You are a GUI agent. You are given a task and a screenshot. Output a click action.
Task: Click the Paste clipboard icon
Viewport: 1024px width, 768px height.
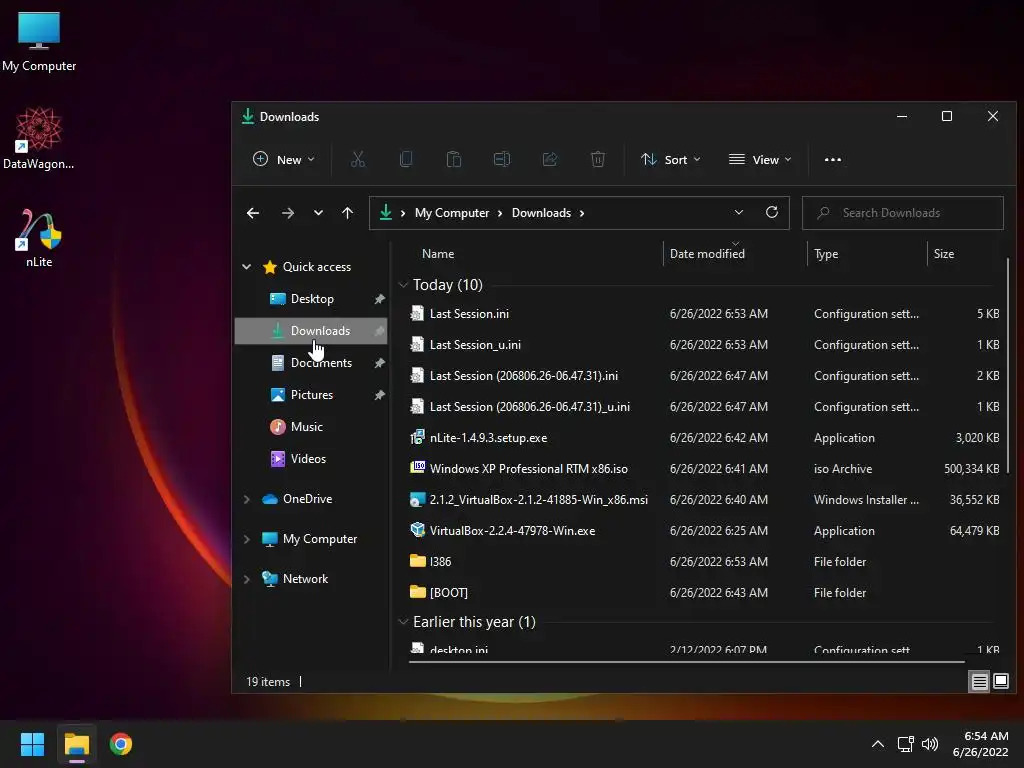tap(454, 159)
